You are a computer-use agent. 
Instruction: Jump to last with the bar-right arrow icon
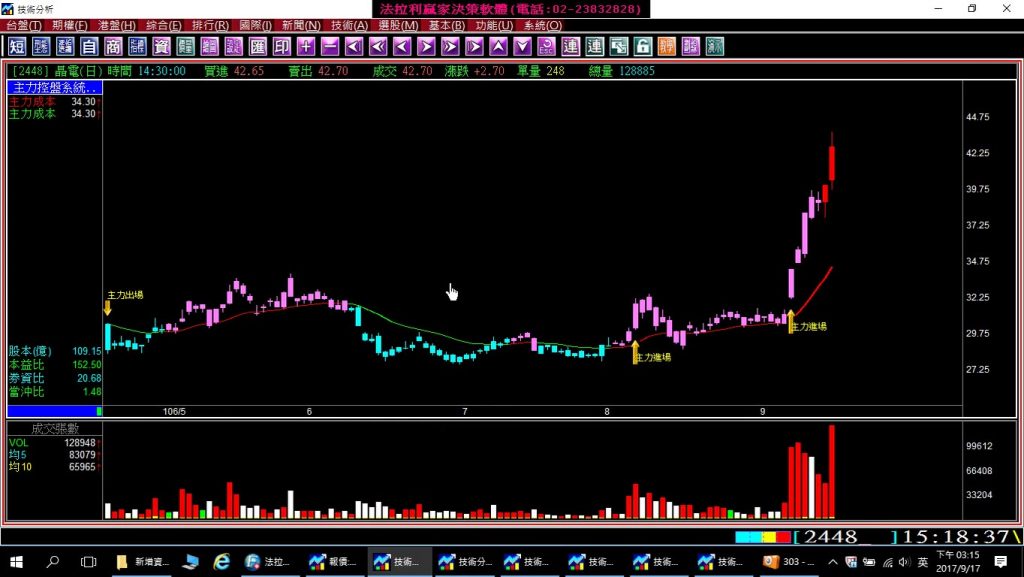coord(475,46)
